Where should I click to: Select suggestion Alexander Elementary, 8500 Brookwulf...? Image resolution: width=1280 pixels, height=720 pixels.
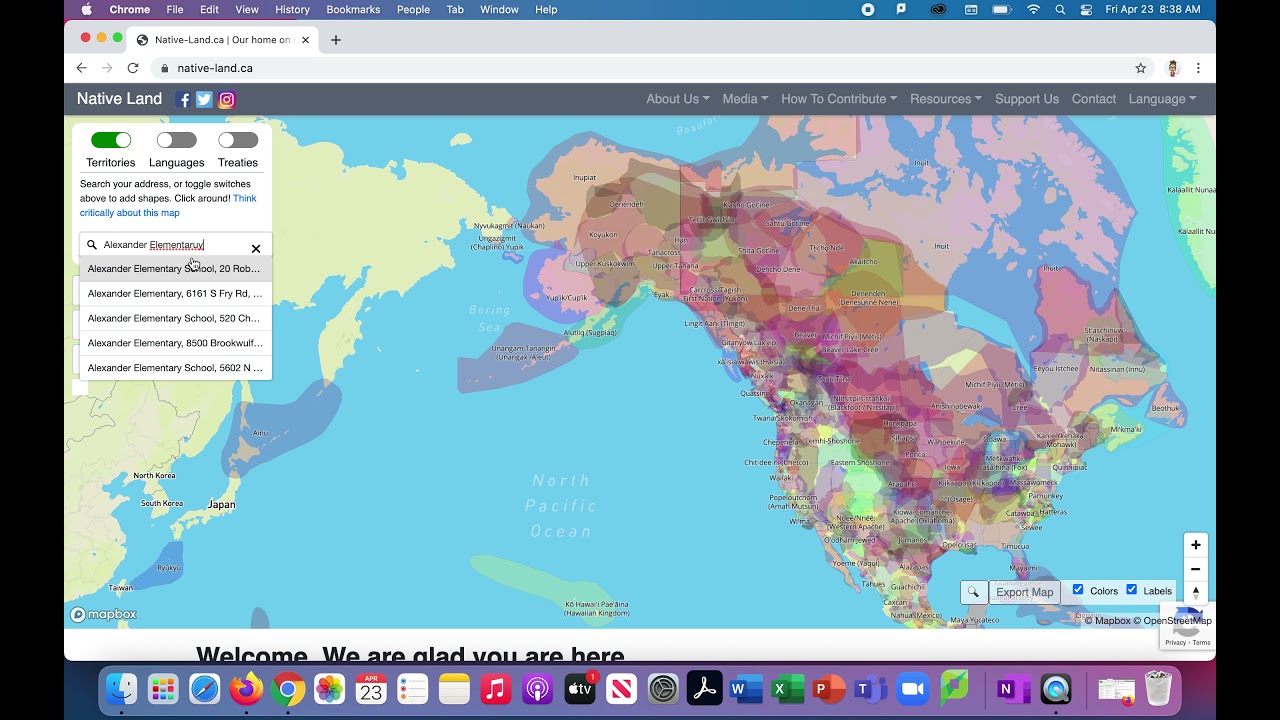[175, 343]
